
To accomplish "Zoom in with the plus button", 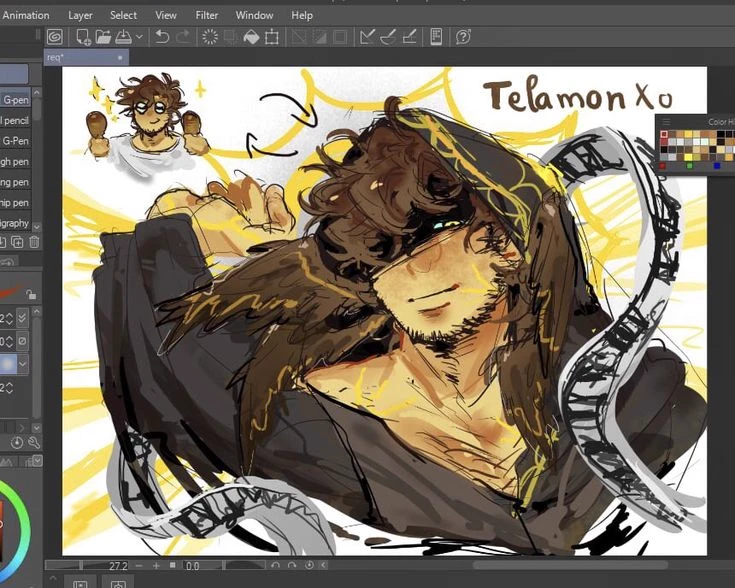I will pyautogui.click(x=156, y=565).
